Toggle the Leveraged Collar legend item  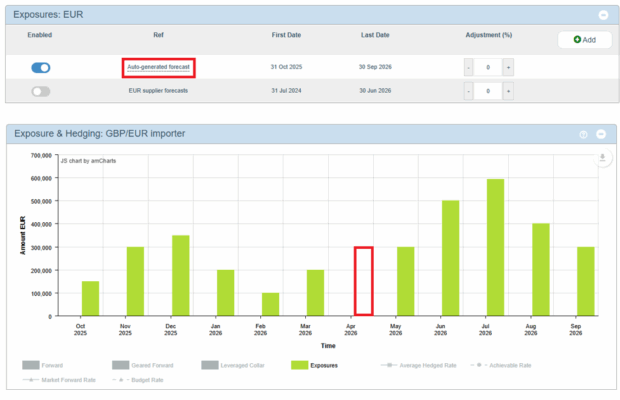pos(211,365)
